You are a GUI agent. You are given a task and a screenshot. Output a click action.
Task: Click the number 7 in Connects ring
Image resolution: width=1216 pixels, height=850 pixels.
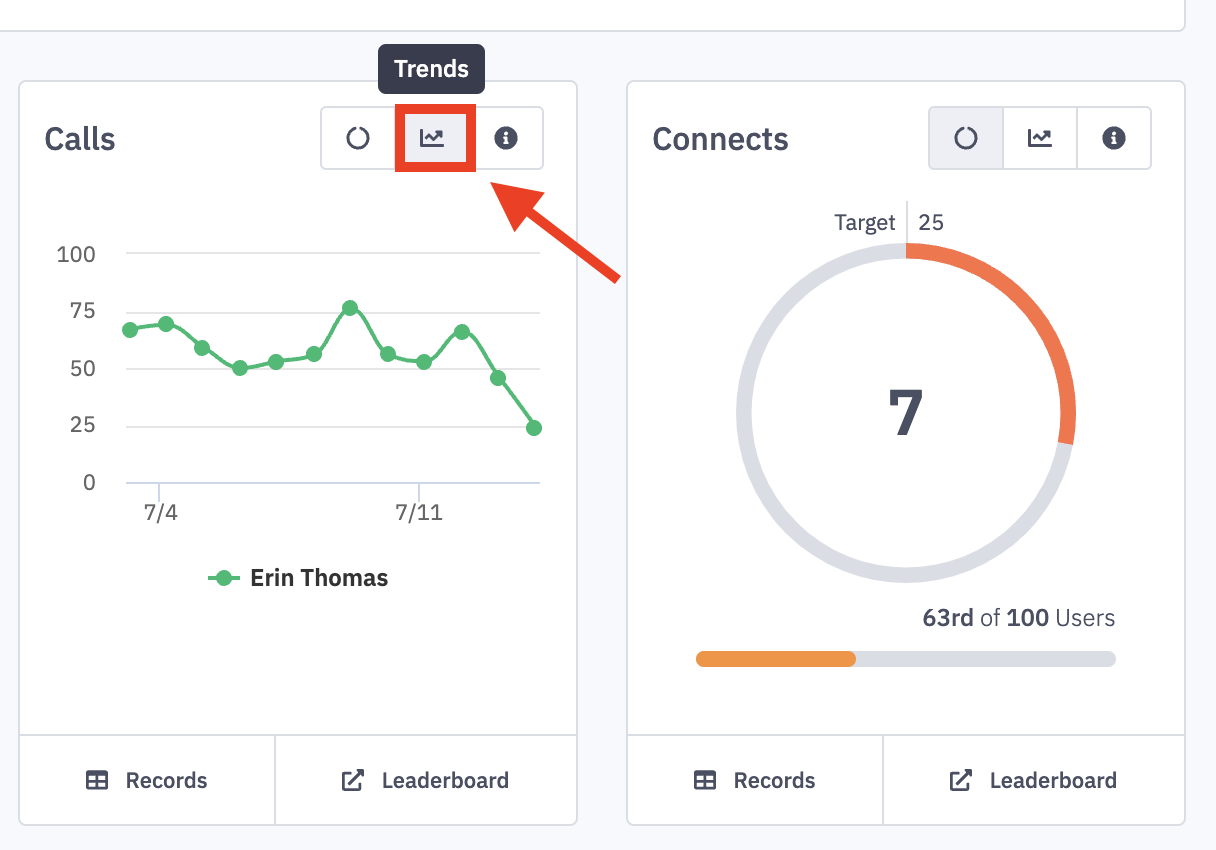point(905,413)
